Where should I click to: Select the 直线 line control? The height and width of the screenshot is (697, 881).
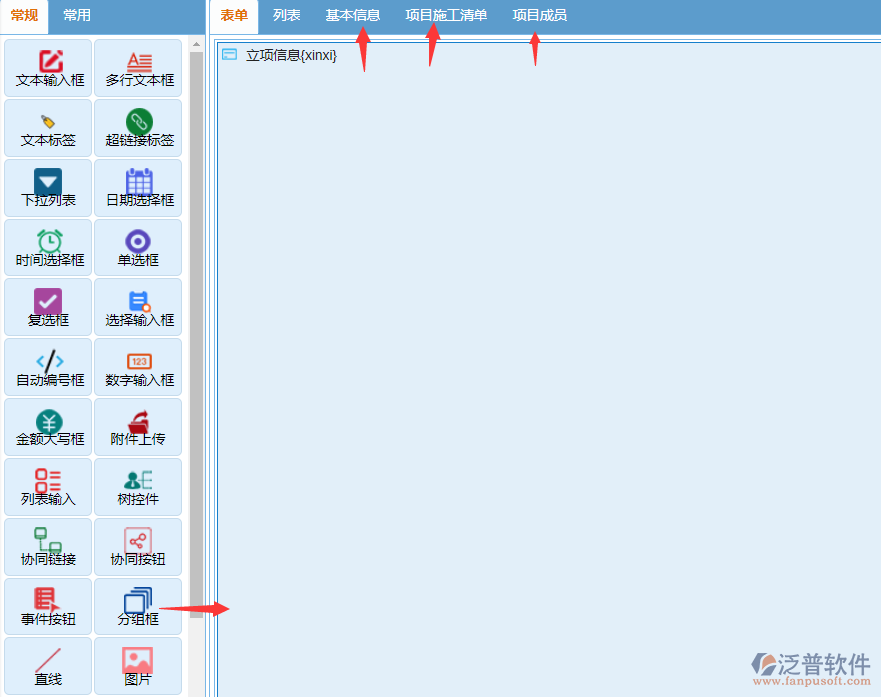click(x=48, y=666)
